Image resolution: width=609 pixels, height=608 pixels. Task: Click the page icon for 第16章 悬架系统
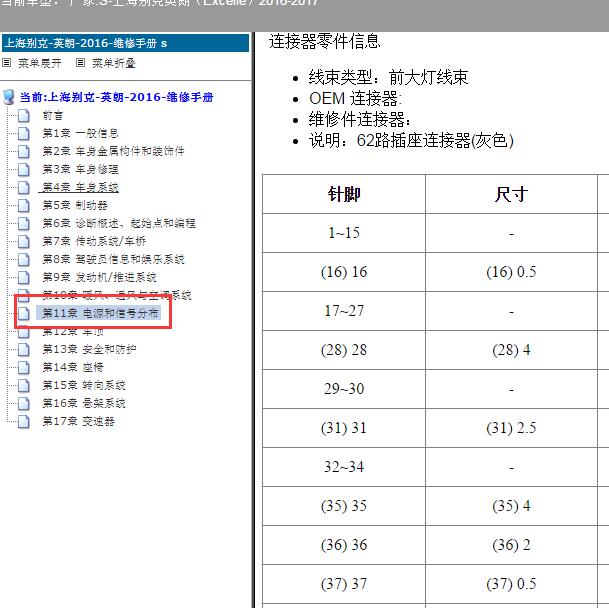pyautogui.click(x=24, y=403)
